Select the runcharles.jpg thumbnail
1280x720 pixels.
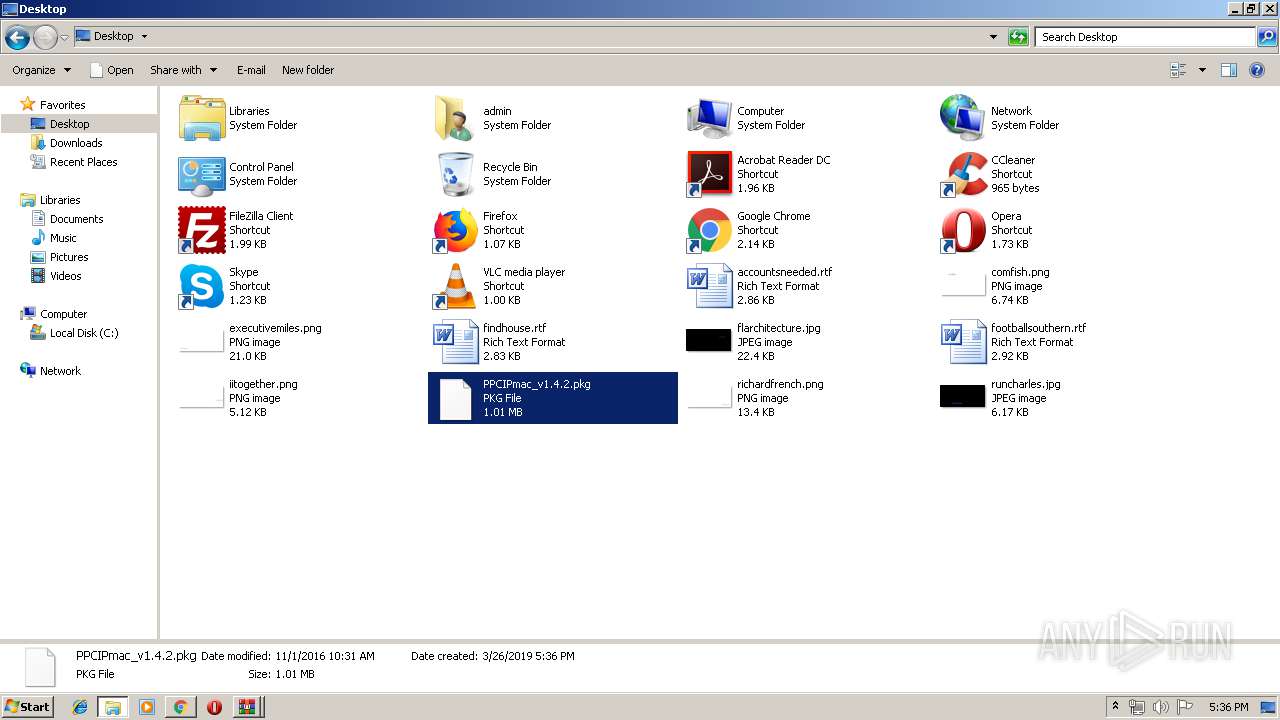[x=963, y=396]
